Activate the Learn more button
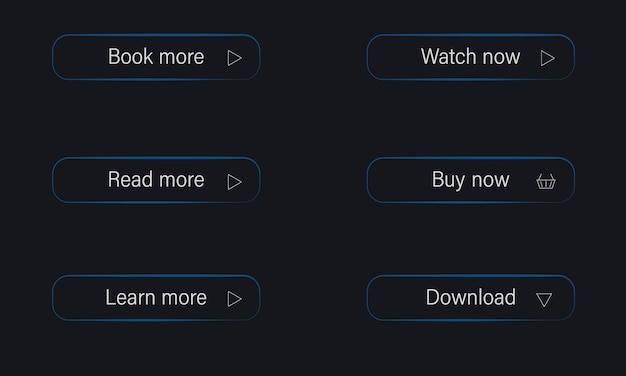The height and width of the screenshot is (376, 626). point(156,298)
